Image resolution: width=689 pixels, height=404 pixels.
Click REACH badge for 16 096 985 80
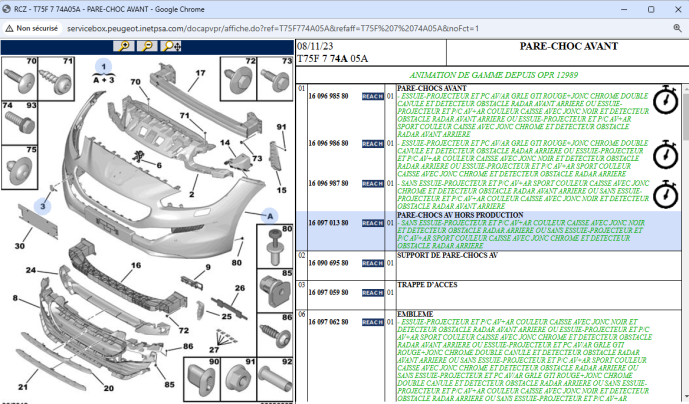pyautogui.click(x=373, y=96)
